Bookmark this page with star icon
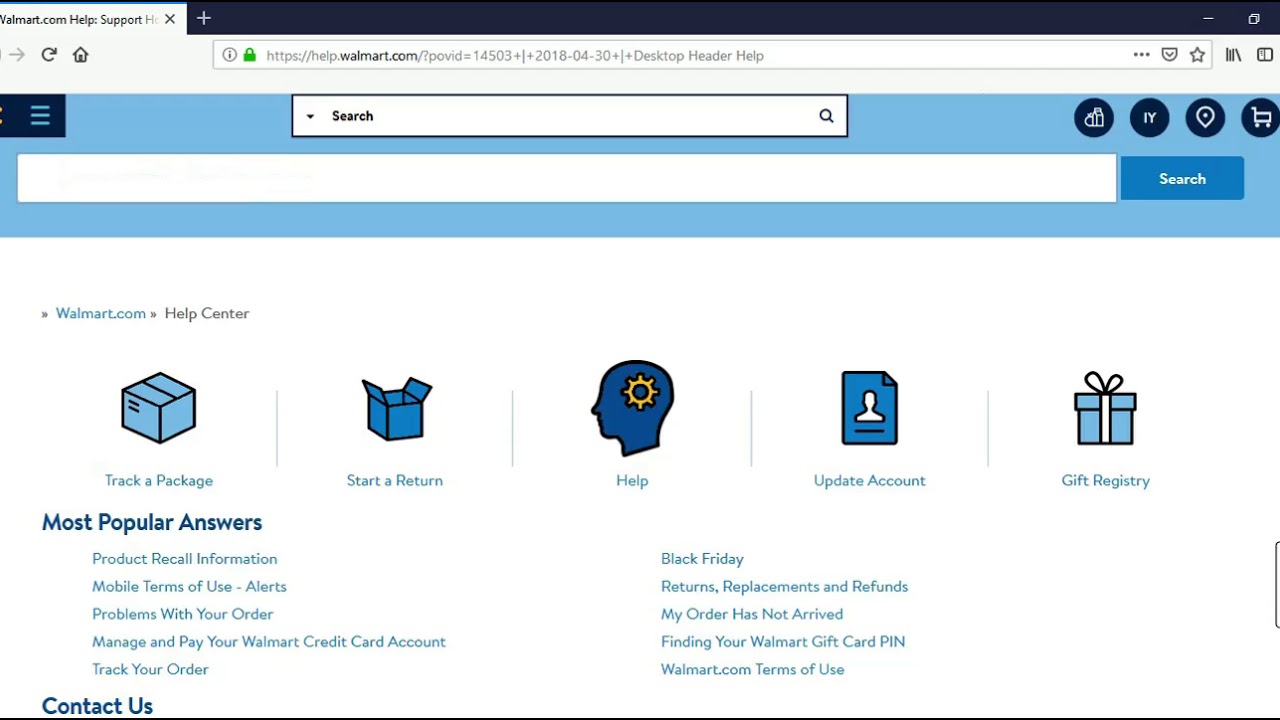This screenshot has height=720, width=1280. [x=1197, y=55]
